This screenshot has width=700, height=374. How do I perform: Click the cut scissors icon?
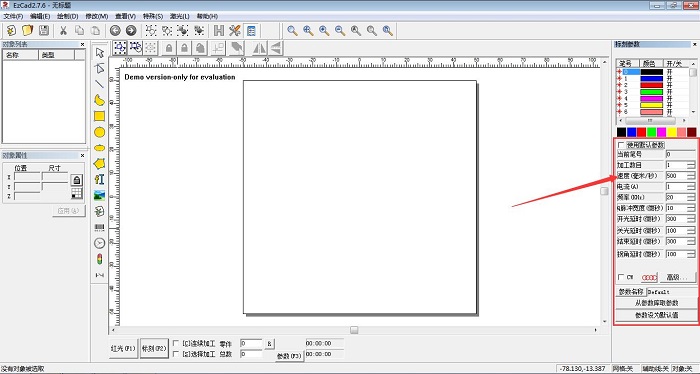pyautogui.click(x=63, y=30)
